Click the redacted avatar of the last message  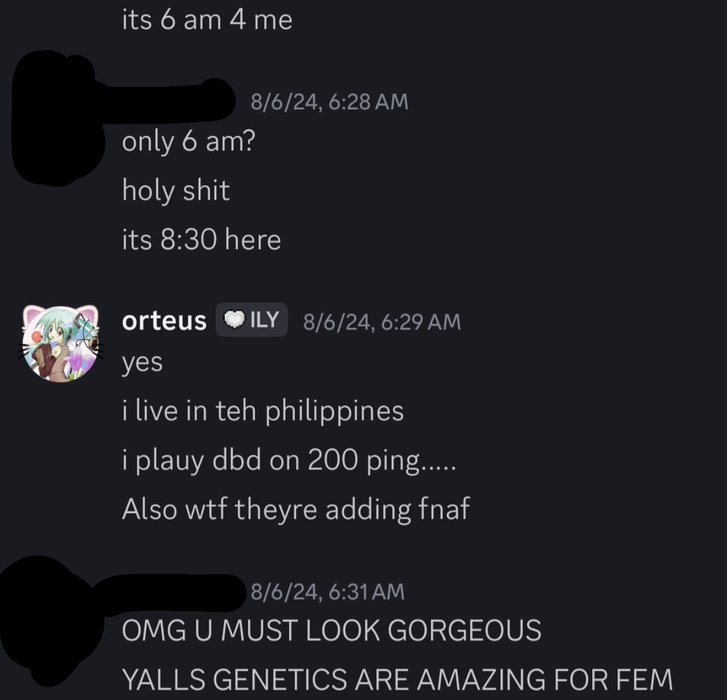tap(51, 621)
